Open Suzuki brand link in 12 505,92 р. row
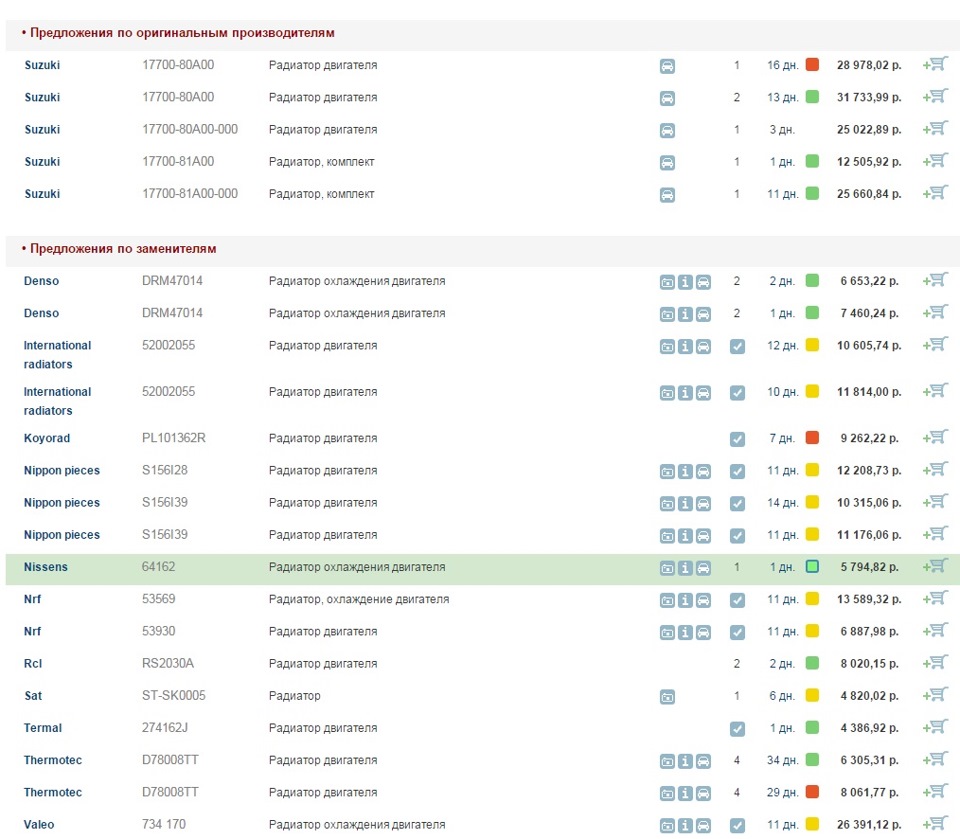The image size is (960, 839). (x=42, y=162)
